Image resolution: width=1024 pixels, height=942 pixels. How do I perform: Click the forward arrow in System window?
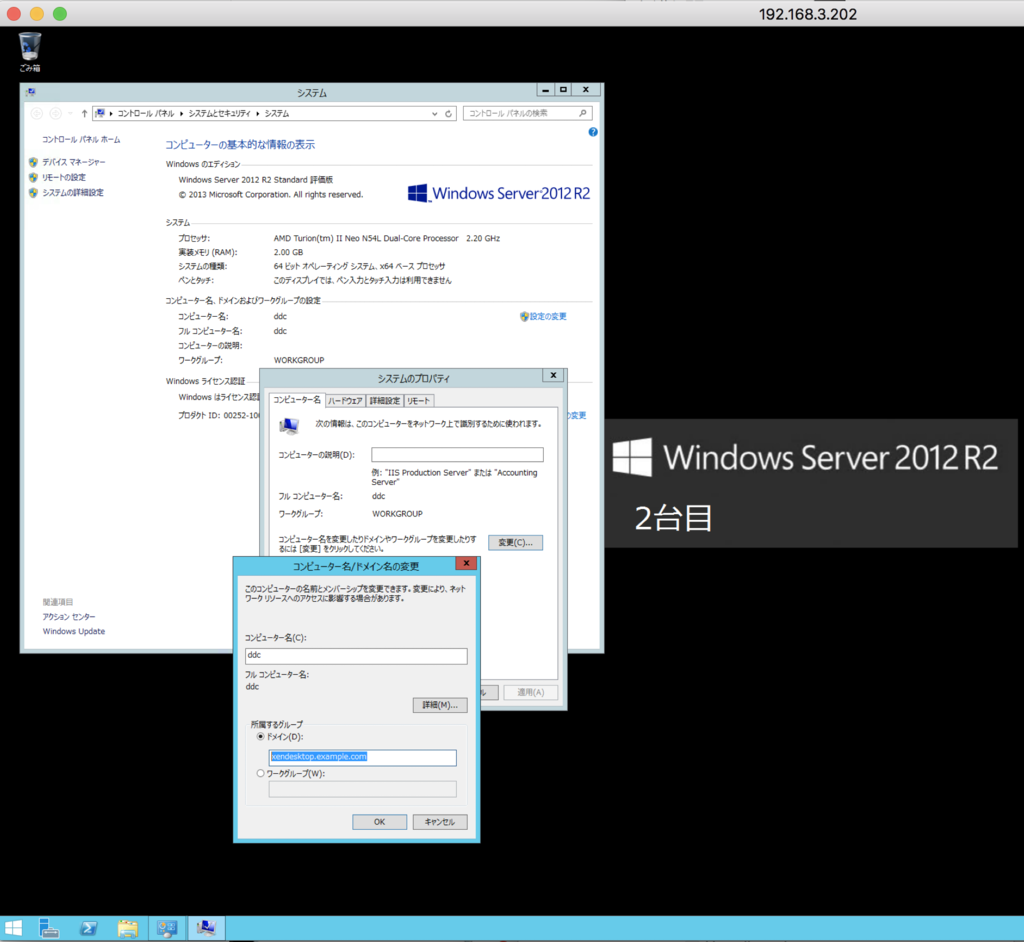point(56,114)
